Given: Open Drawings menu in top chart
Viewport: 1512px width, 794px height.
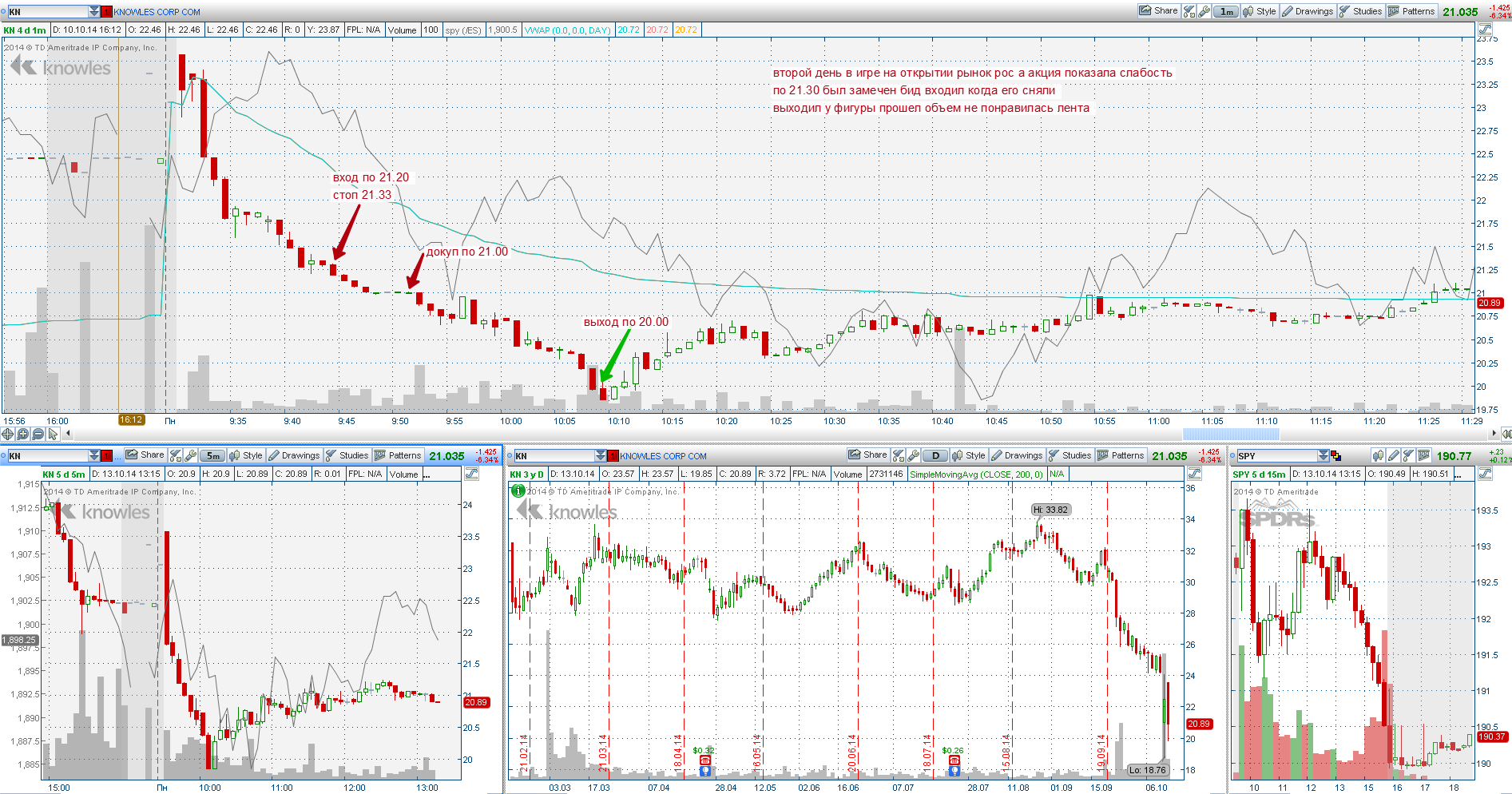Looking at the screenshot, I should 1308,11.
